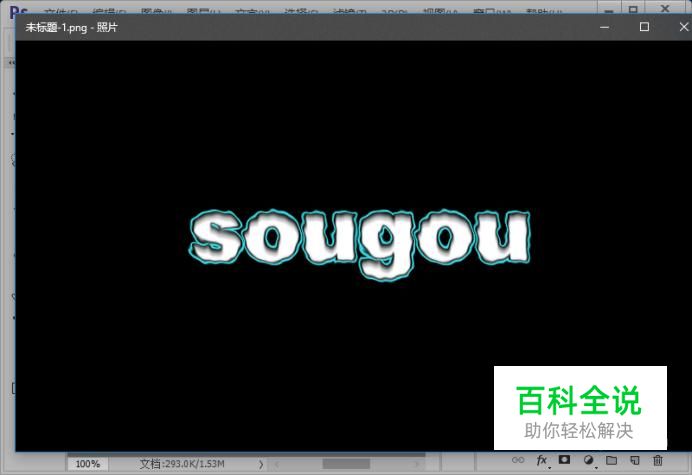Delete layer with the trash icon

tap(658, 460)
